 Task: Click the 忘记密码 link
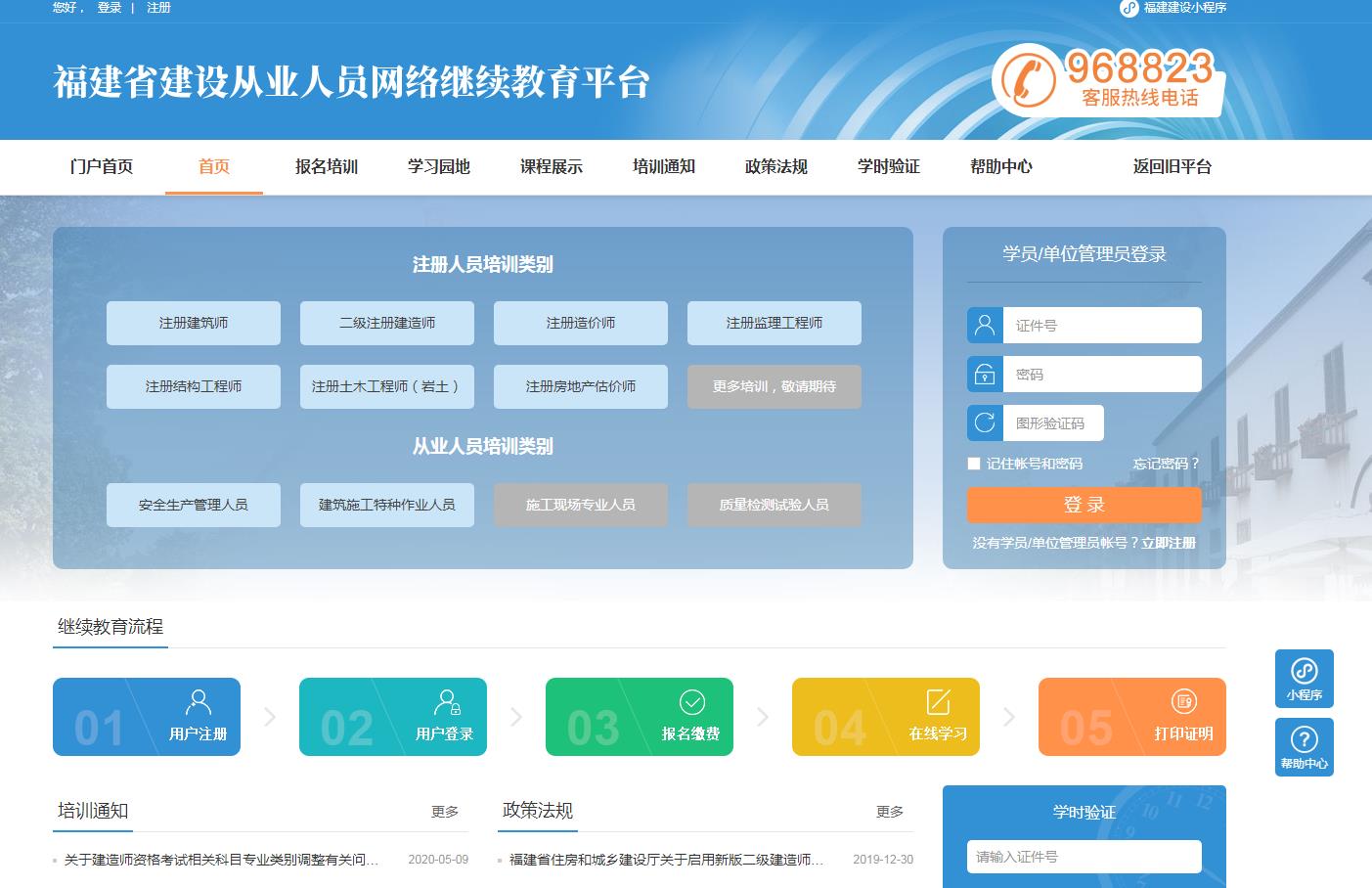pos(1165,464)
